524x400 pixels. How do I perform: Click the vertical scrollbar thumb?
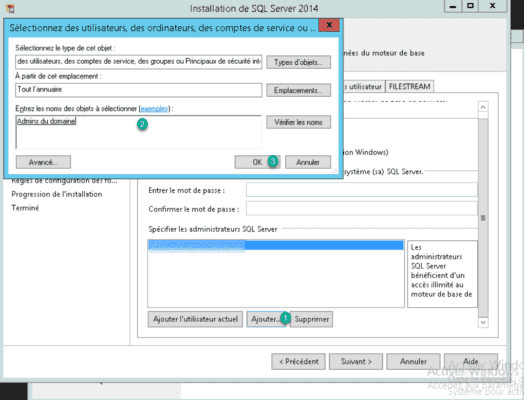pos(483,218)
